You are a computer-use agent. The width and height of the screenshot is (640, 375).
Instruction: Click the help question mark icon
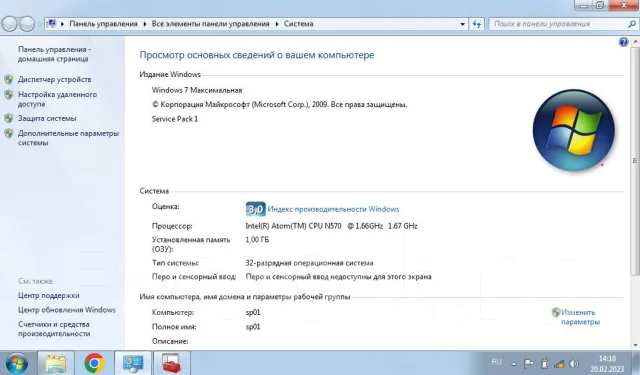point(623,42)
